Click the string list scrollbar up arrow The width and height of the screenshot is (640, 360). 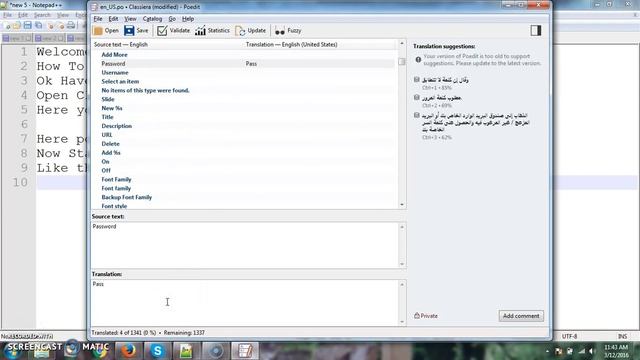tap(402, 43)
